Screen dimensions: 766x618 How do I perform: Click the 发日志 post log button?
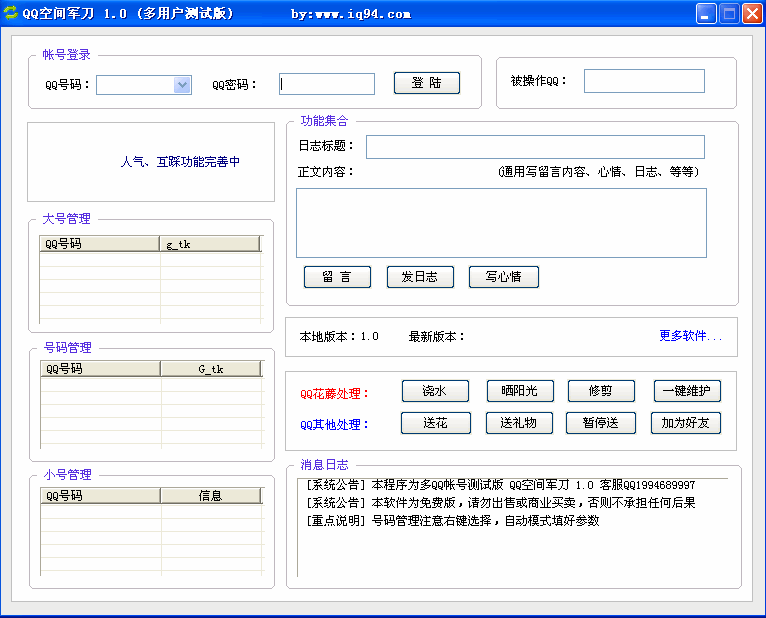click(420, 277)
